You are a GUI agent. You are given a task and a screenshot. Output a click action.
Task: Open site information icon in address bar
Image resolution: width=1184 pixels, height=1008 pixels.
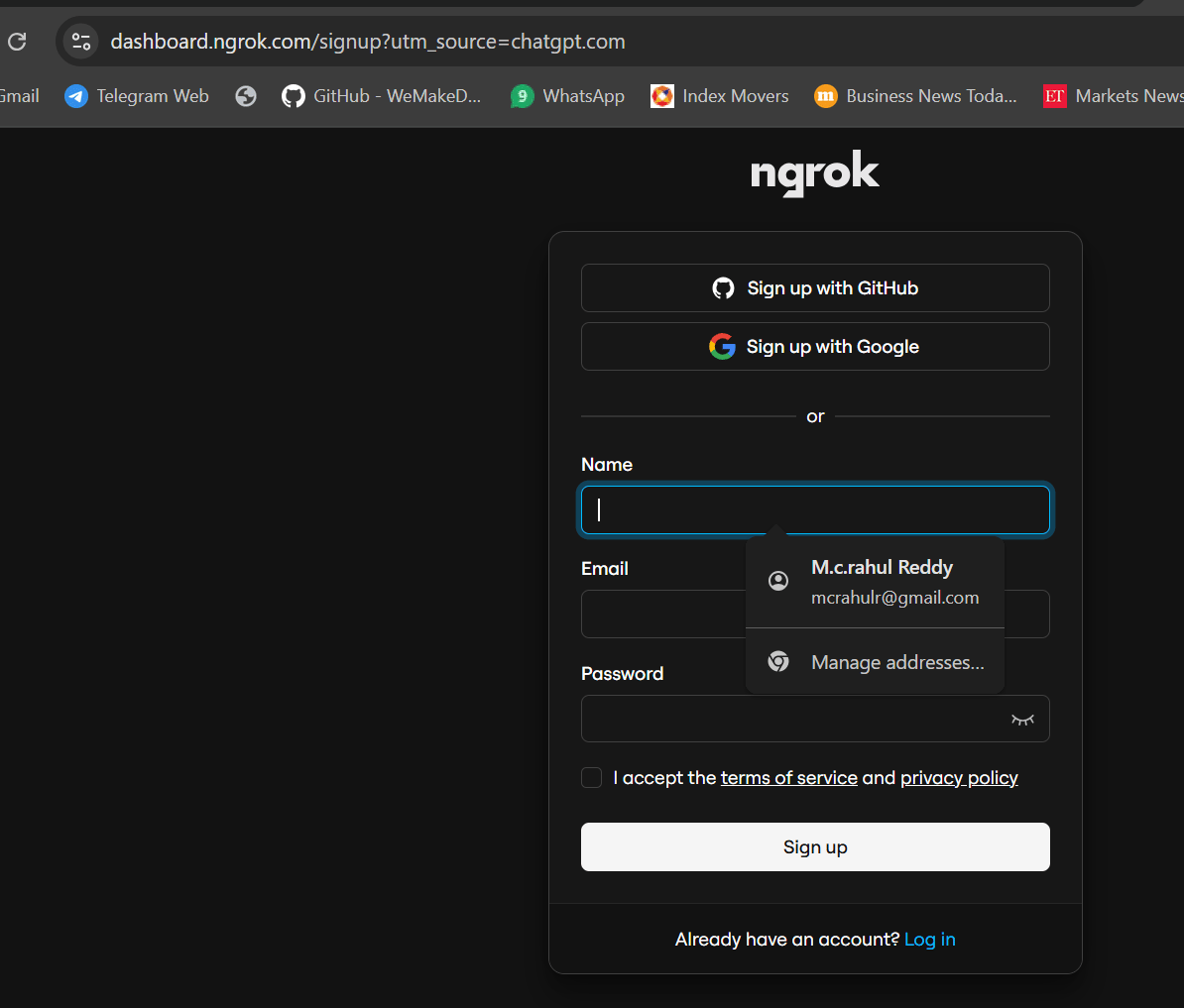coord(80,42)
